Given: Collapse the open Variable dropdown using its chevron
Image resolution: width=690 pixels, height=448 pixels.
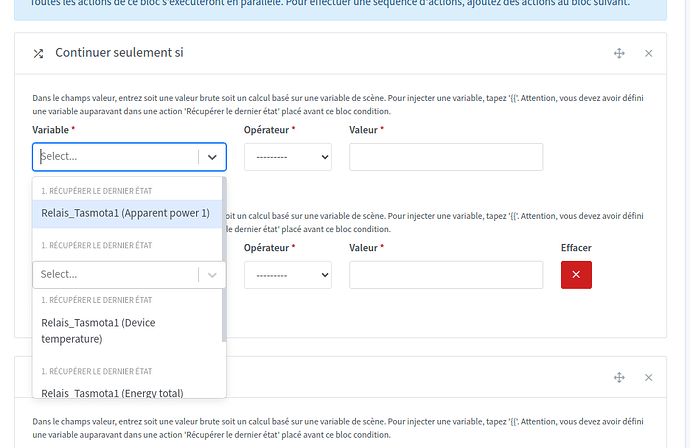Looking at the screenshot, I should click(x=212, y=157).
